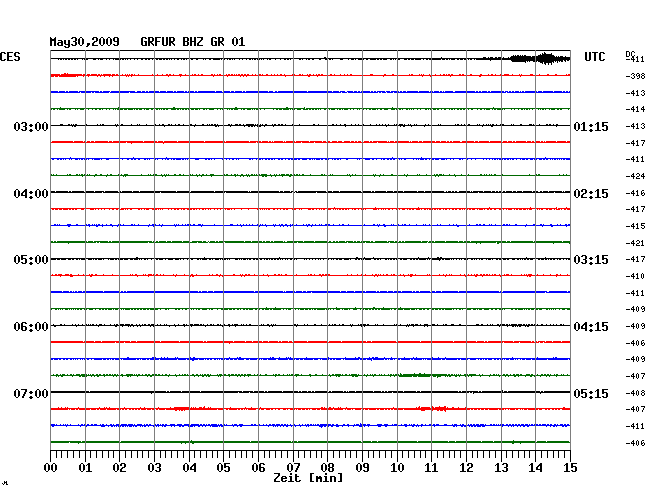Click the 03:15 UTC time label
The height and width of the screenshot is (494, 650).
591,260
